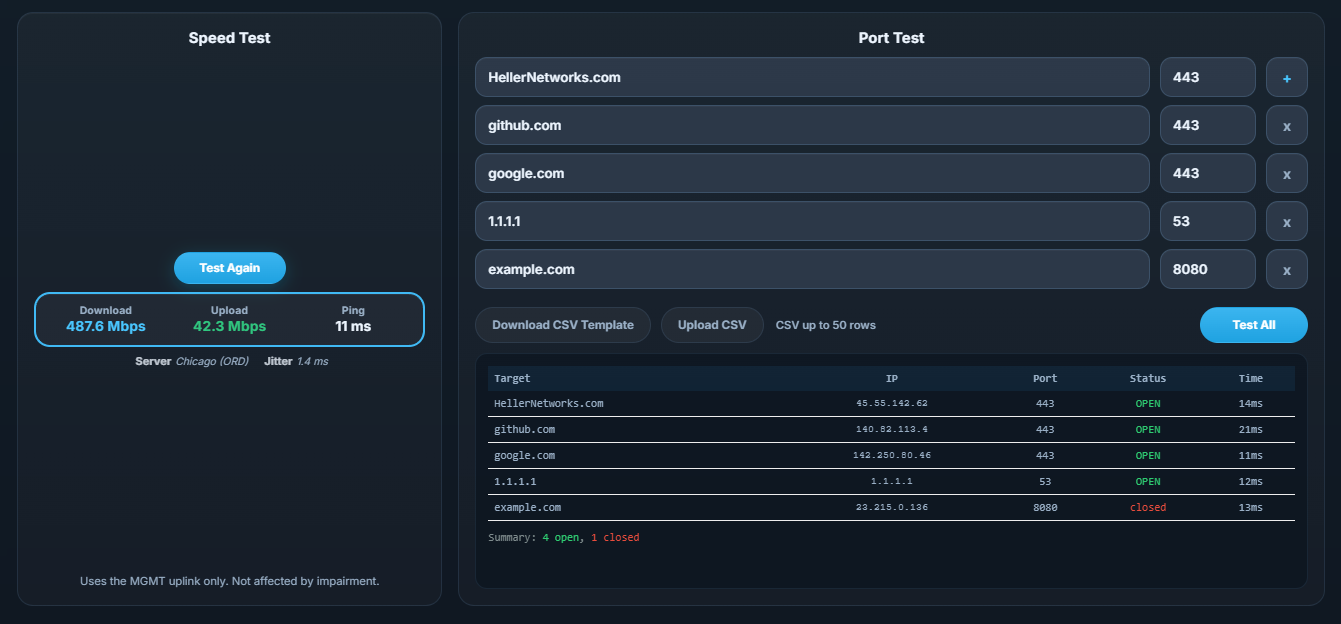Change the port field for HellerNetworks.com
This screenshot has width=1341, height=624.
tap(1208, 77)
